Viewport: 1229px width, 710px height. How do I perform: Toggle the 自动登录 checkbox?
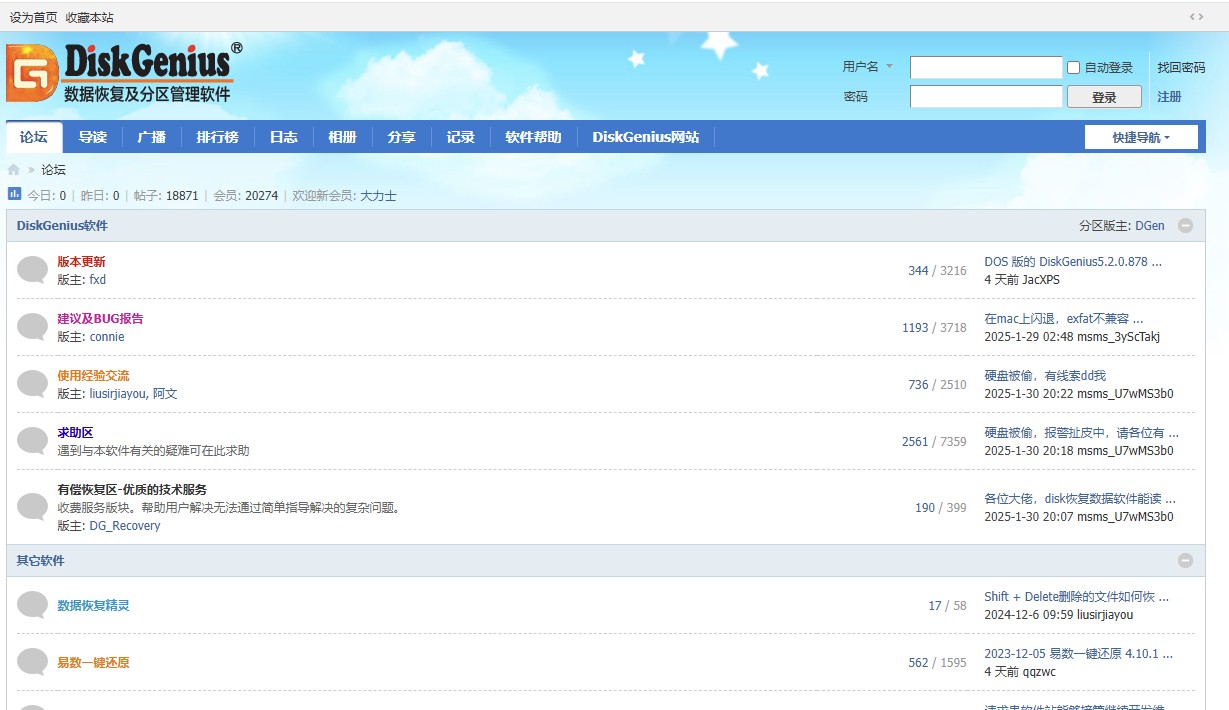(x=1074, y=68)
